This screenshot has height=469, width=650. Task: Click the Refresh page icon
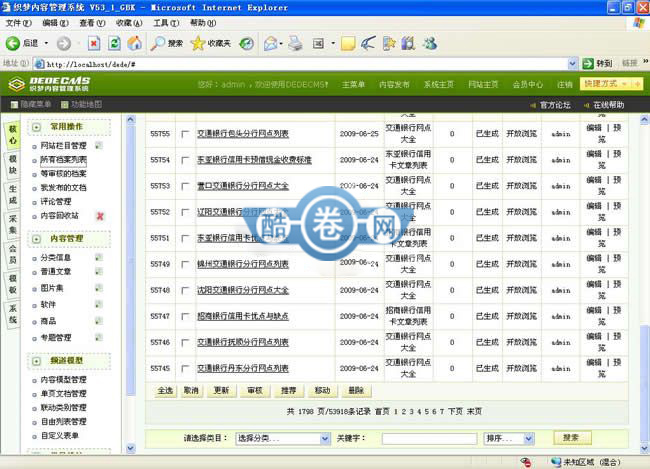click(x=114, y=43)
